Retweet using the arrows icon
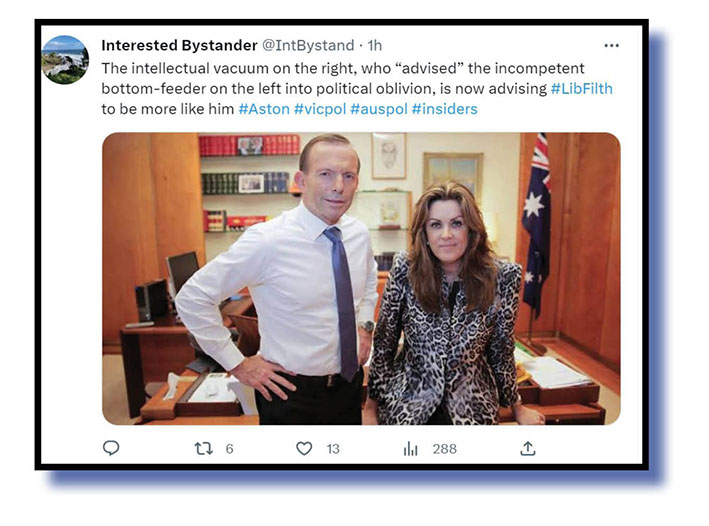 (203, 449)
